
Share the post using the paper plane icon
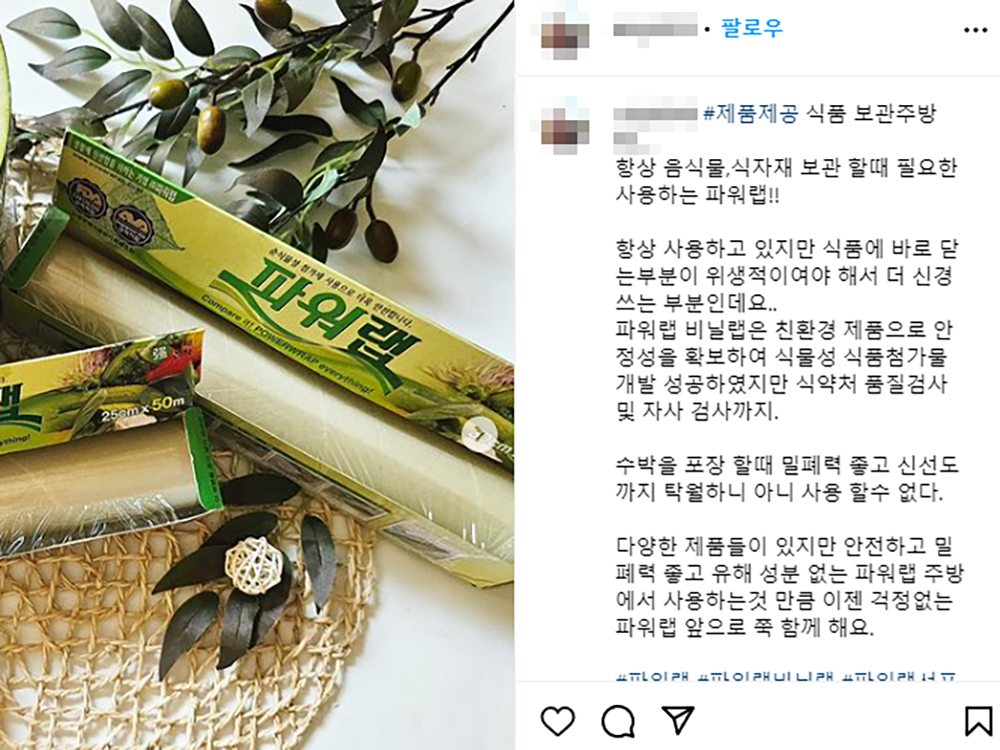[x=678, y=720]
